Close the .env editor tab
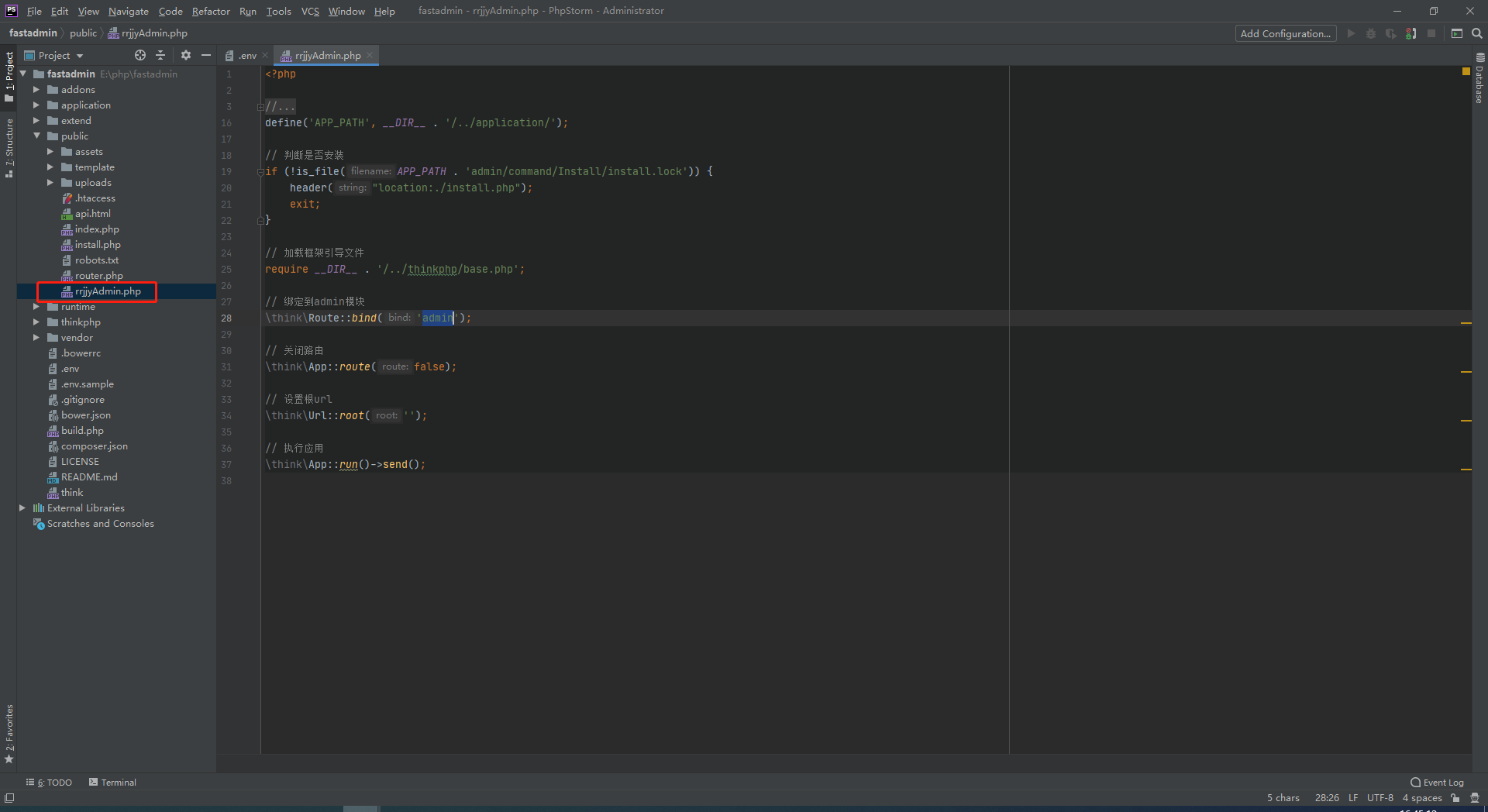This screenshot has width=1488, height=812. pos(265,55)
